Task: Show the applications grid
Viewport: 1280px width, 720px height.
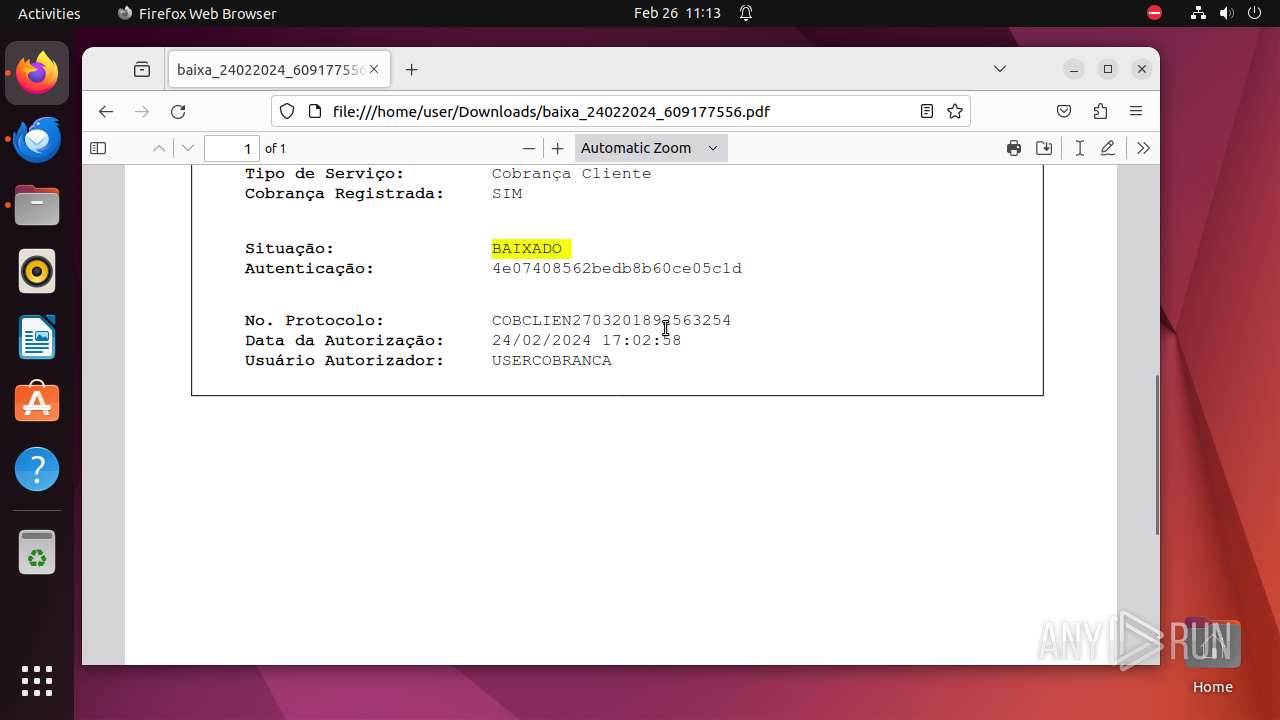Action: (37, 681)
